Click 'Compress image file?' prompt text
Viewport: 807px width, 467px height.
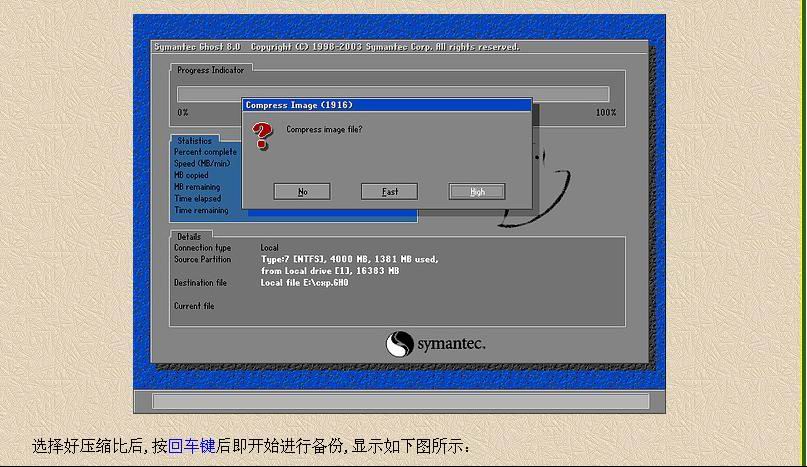324,130
